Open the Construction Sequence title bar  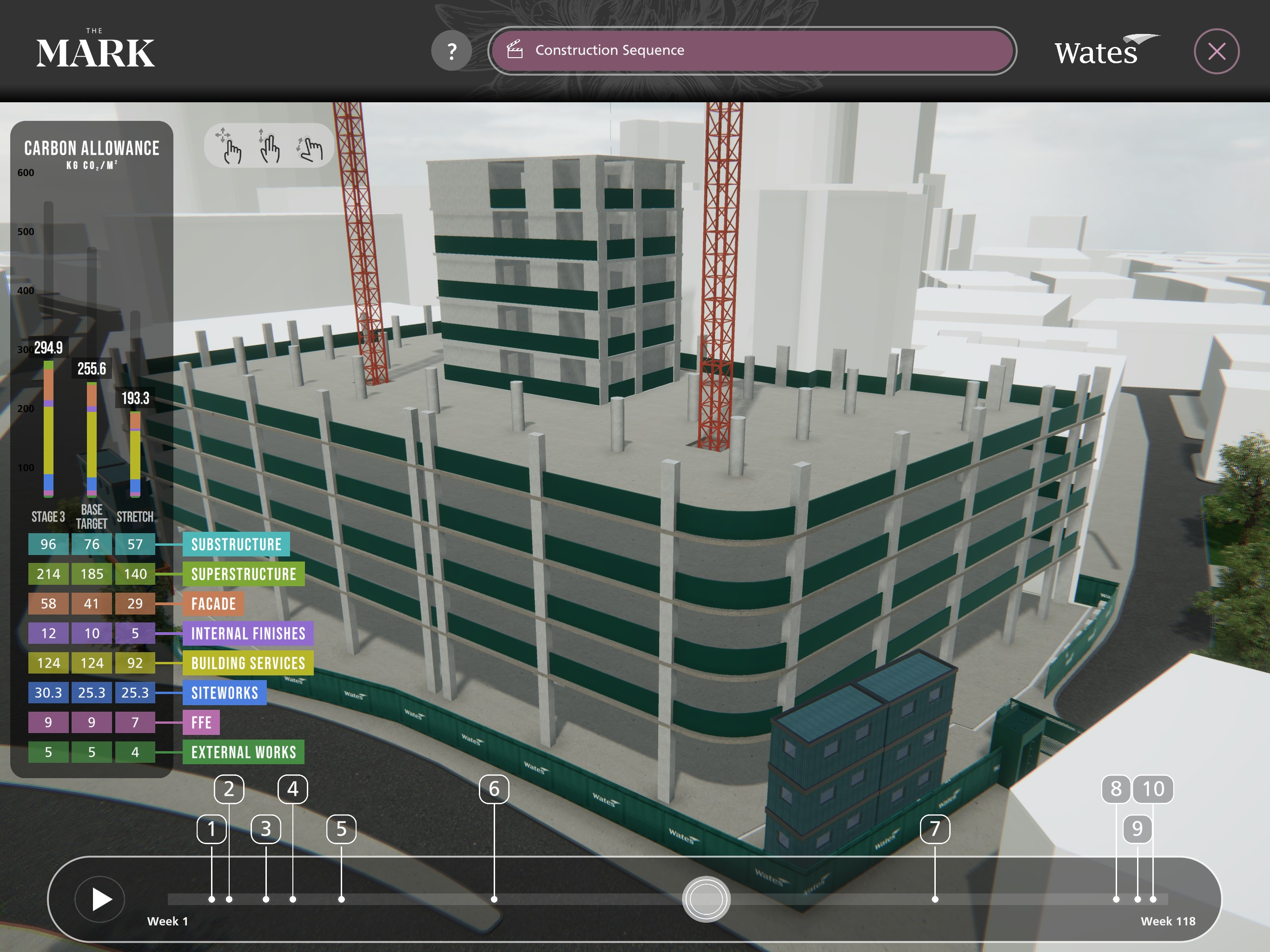(x=752, y=51)
